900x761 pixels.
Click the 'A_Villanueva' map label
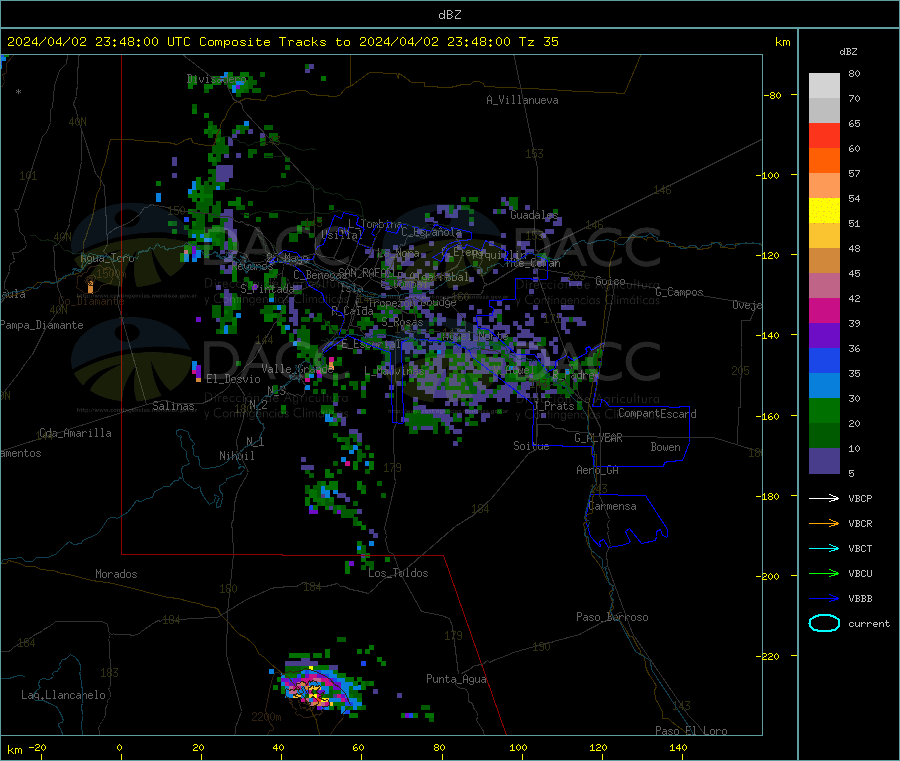(x=522, y=100)
